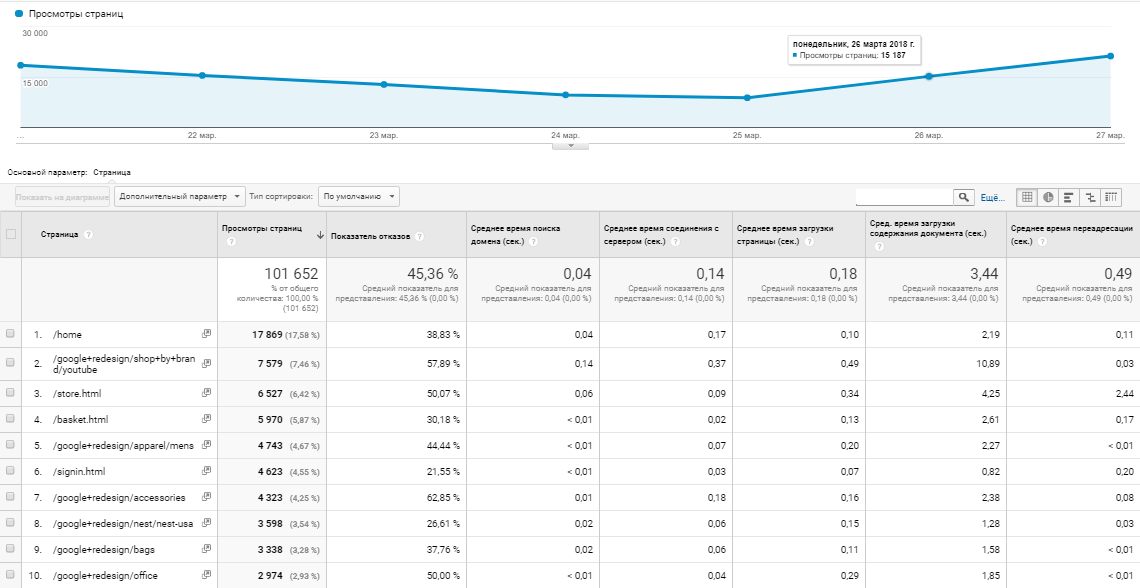This screenshot has height=588, width=1140.
Task: Expand the По умолчанию sort type dropdown
Action: (x=359, y=197)
